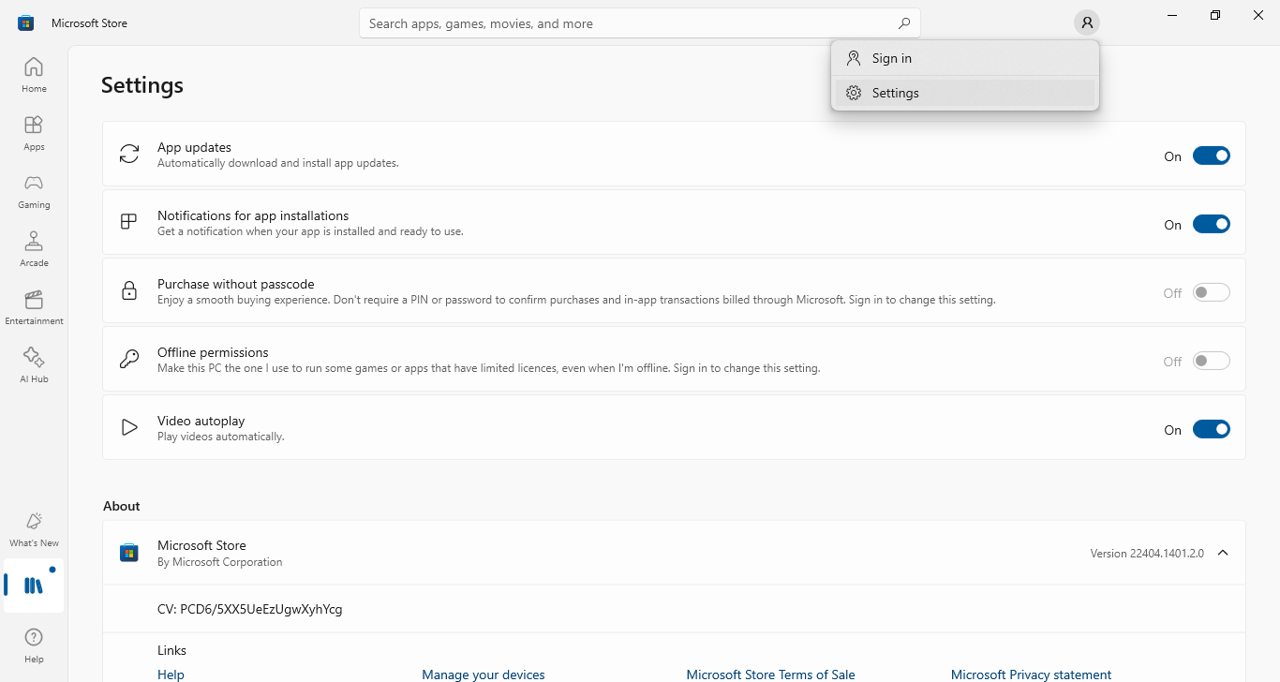Open the Apps section
Image resolution: width=1280 pixels, height=682 pixels.
point(33,133)
